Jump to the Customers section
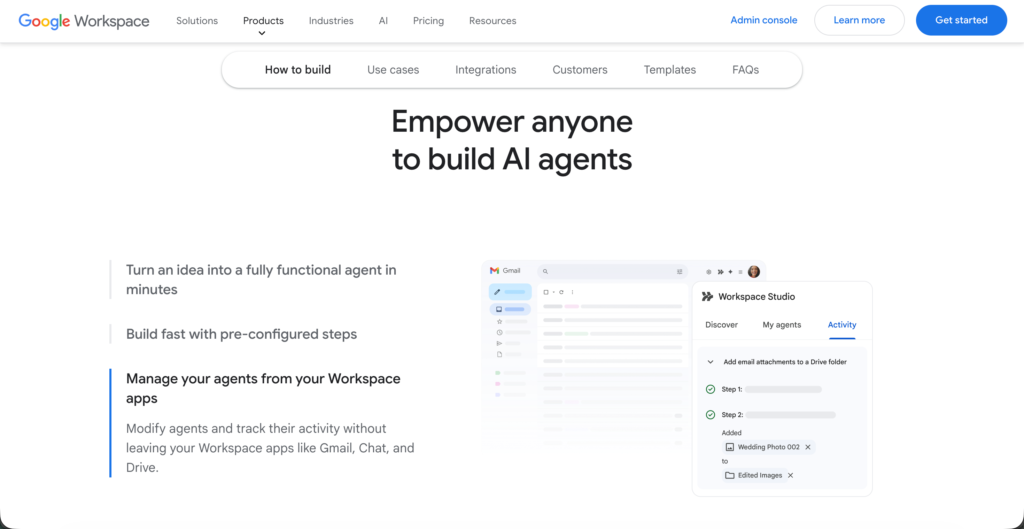This screenshot has width=1024, height=529. point(580,70)
